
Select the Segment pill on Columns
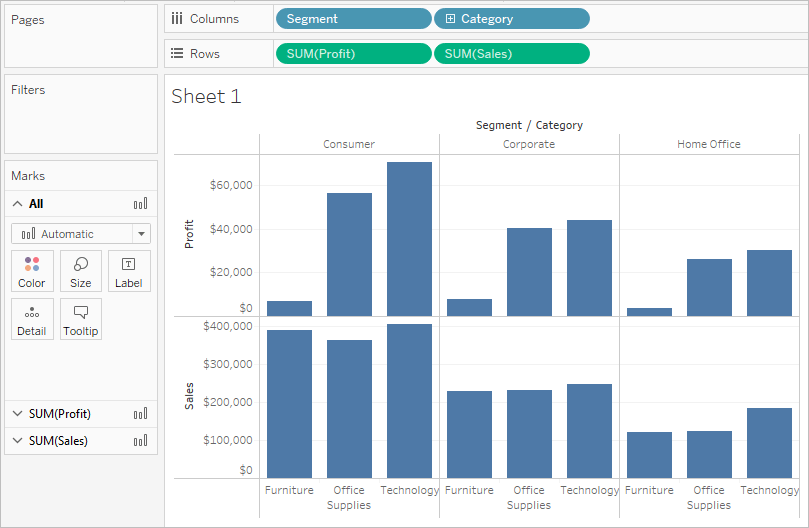(353, 19)
